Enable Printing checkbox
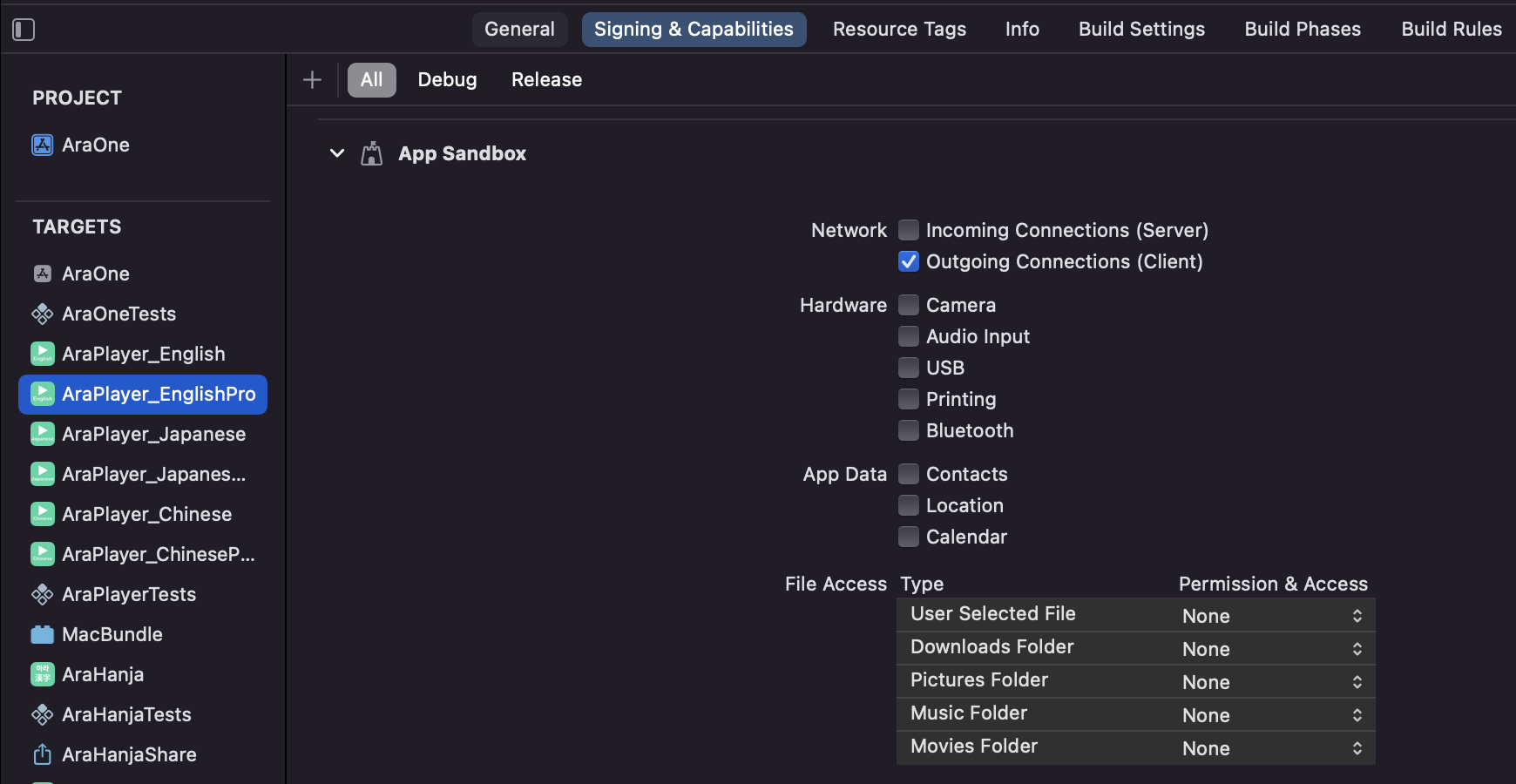 pyautogui.click(x=909, y=399)
